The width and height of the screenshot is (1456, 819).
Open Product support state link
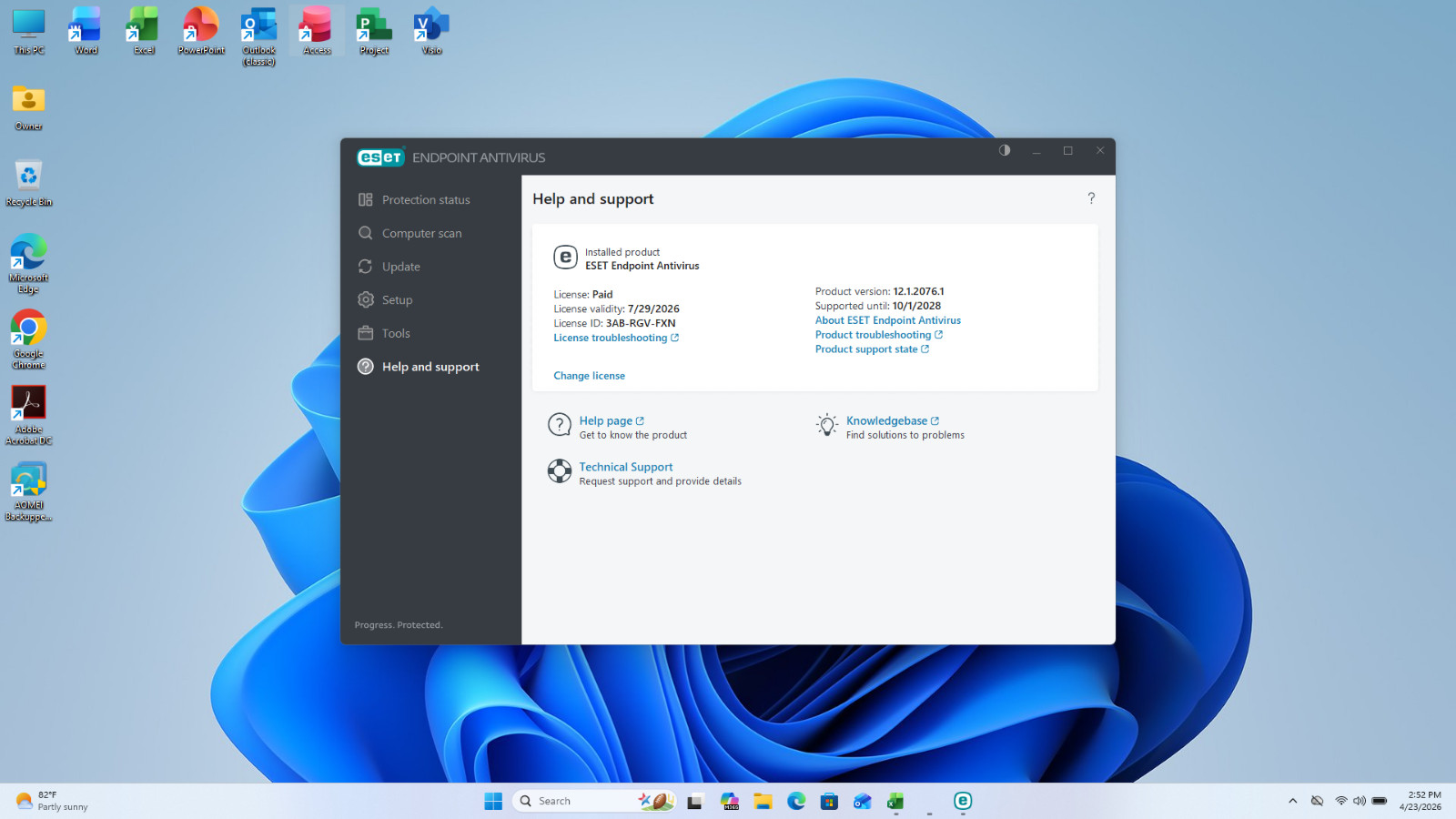coord(872,349)
